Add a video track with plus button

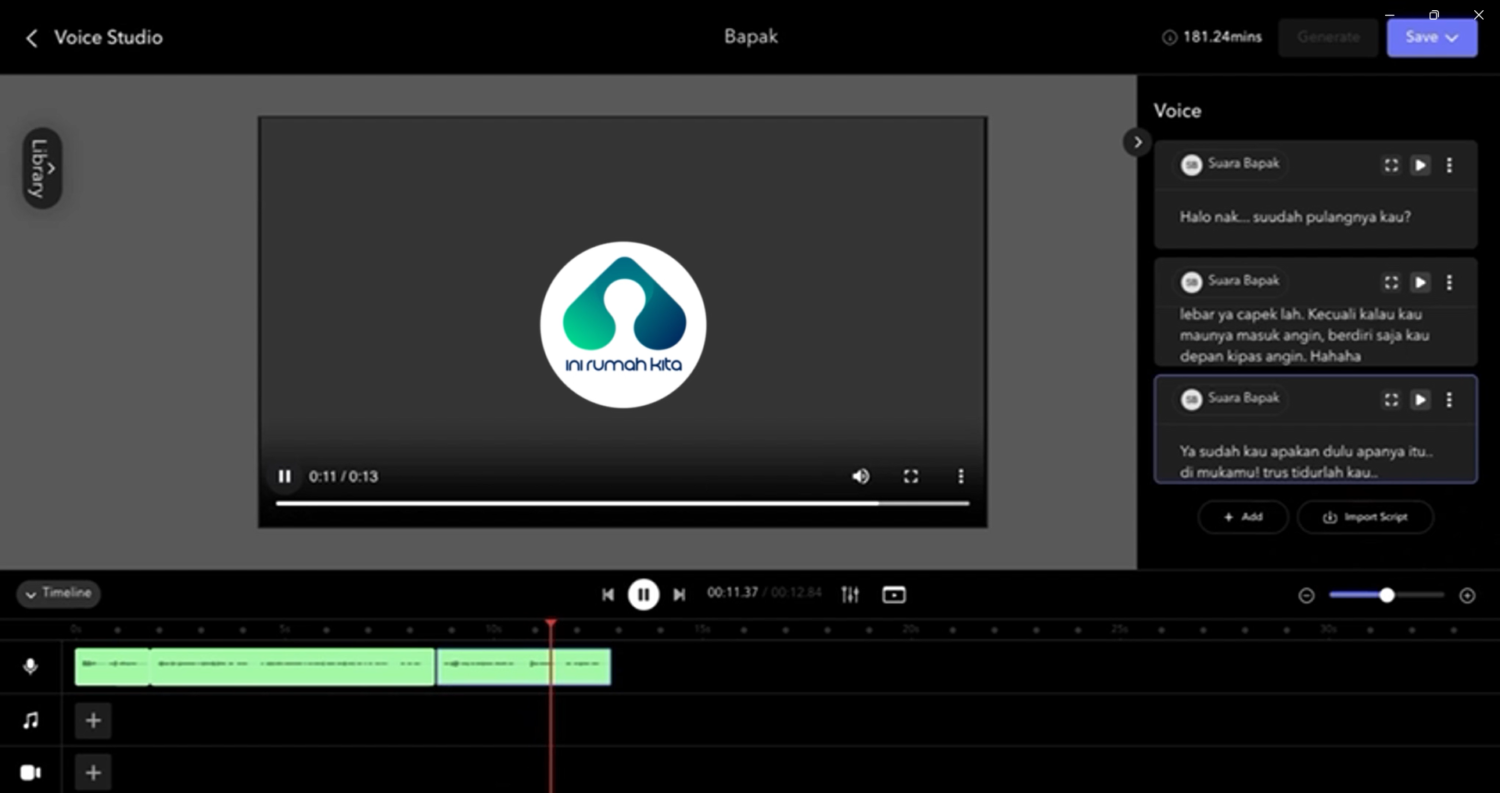pyautogui.click(x=93, y=773)
